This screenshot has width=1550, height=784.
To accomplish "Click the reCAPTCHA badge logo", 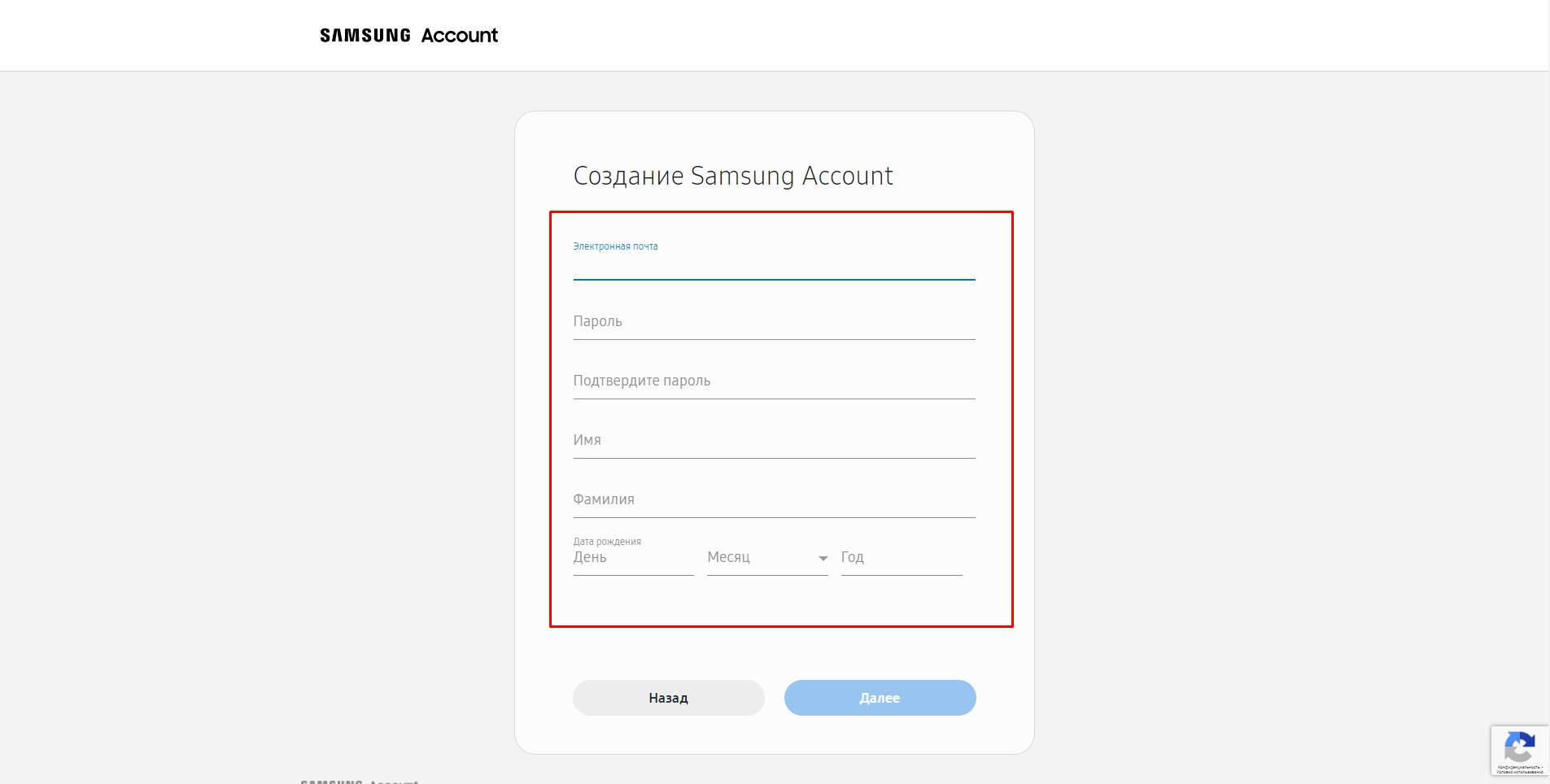I will click(1519, 747).
